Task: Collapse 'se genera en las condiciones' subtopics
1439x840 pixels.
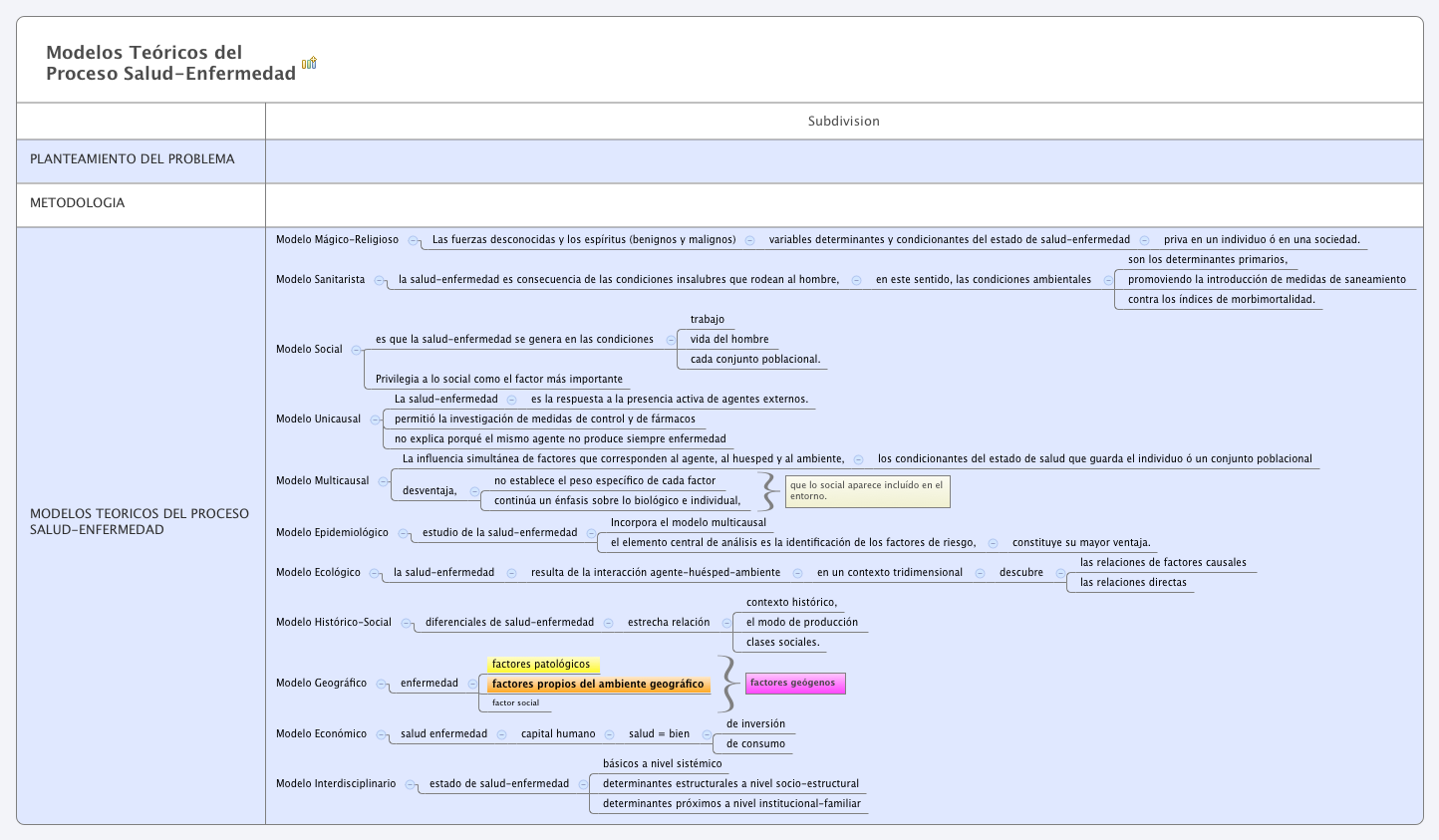Action: tap(670, 340)
